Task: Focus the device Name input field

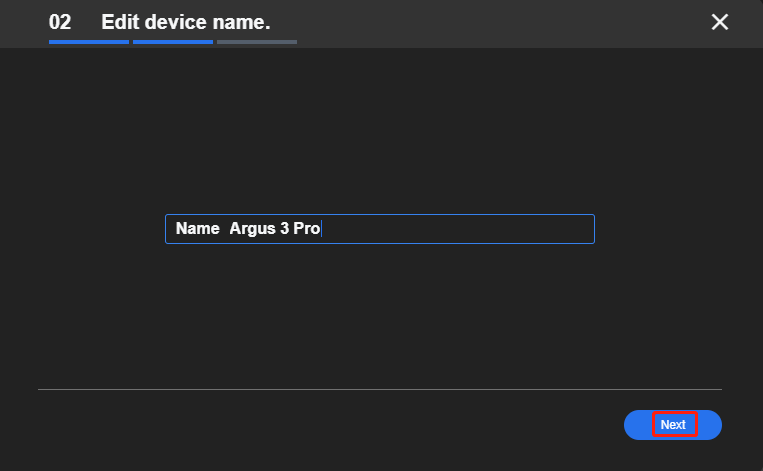Action: point(380,229)
